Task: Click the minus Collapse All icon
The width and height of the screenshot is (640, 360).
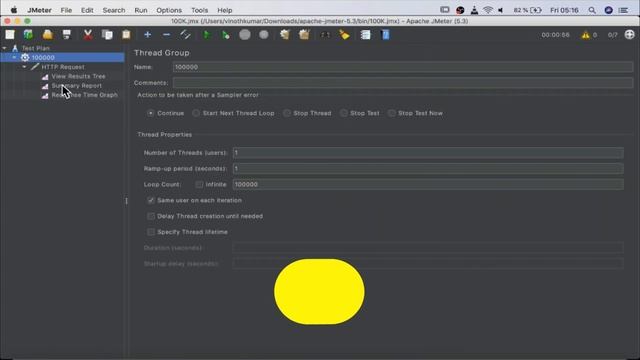Action: coord(166,35)
